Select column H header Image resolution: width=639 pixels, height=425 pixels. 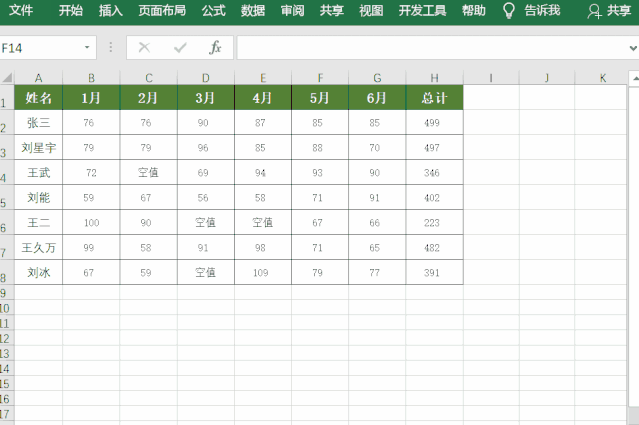(434, 78)
